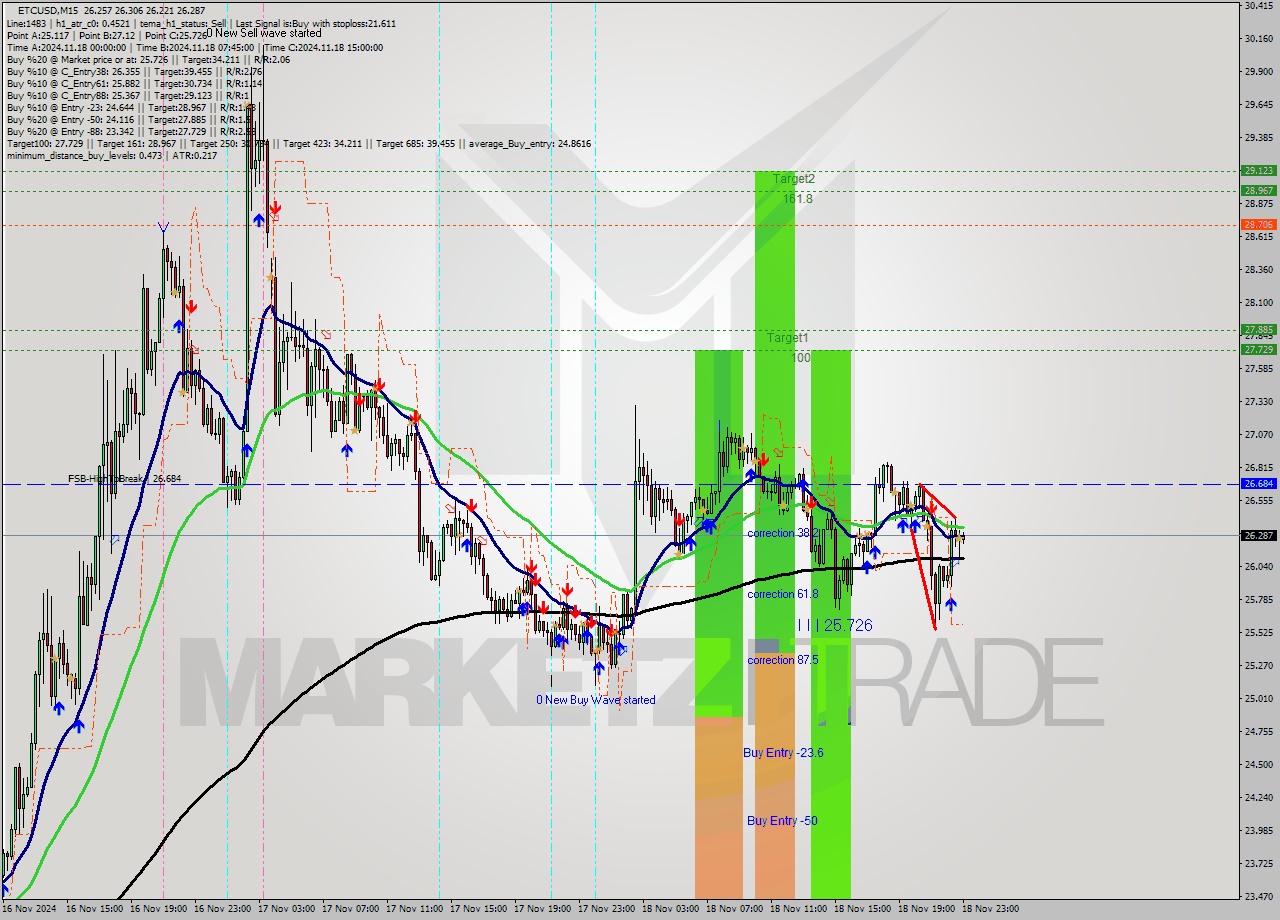Click the '16 Nov 23:00' time label
Viewport: 1280px width, 920px height.
[x=222, y=909]
